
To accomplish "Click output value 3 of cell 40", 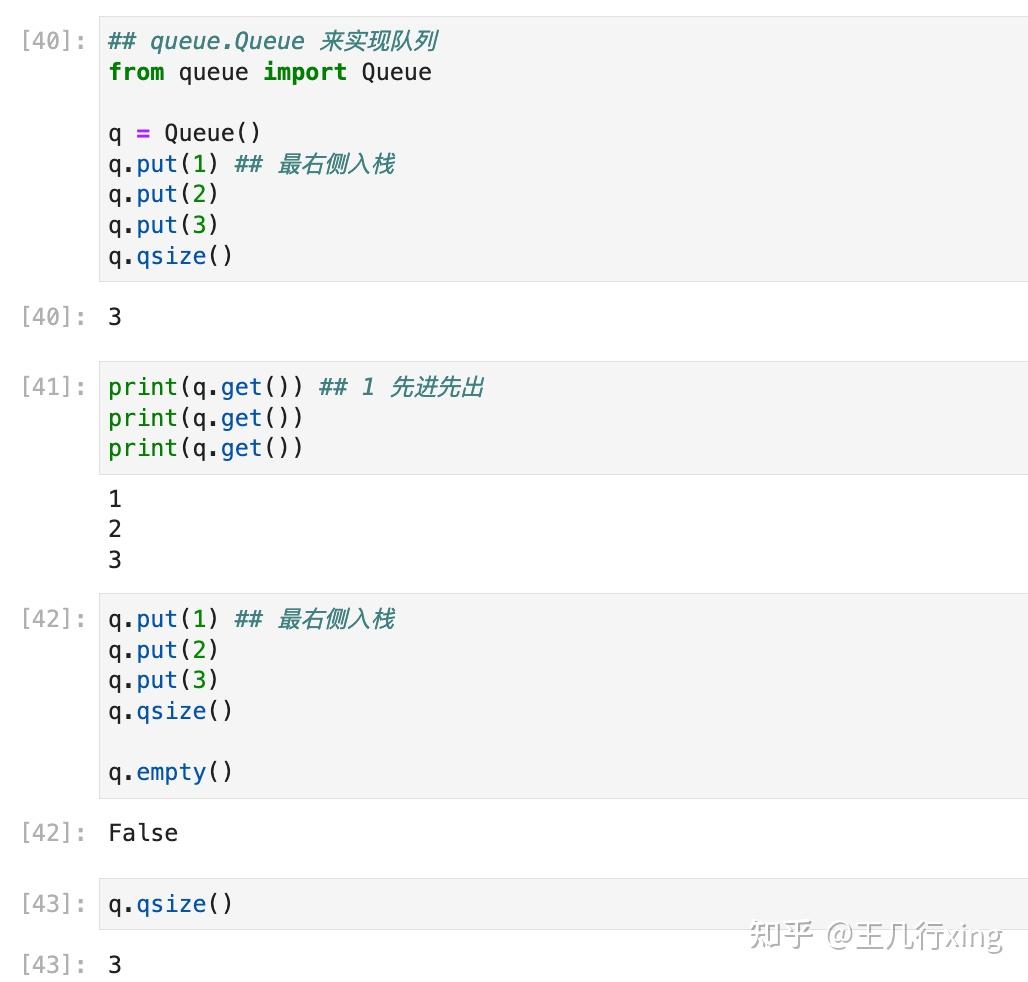I will tap(115, 317).
